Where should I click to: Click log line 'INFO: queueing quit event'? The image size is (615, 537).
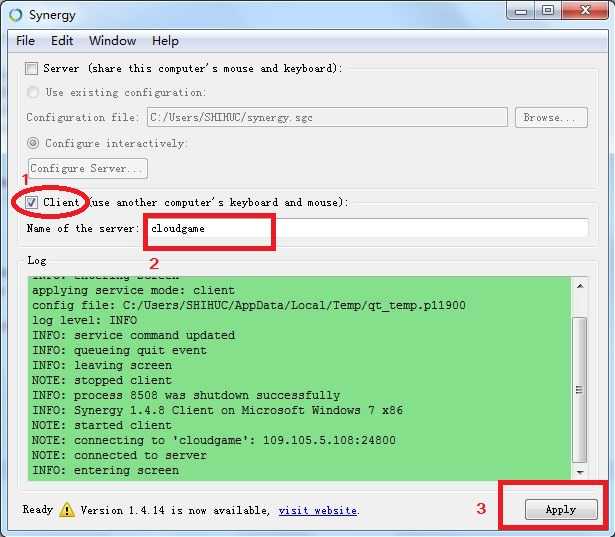point(119,350)
